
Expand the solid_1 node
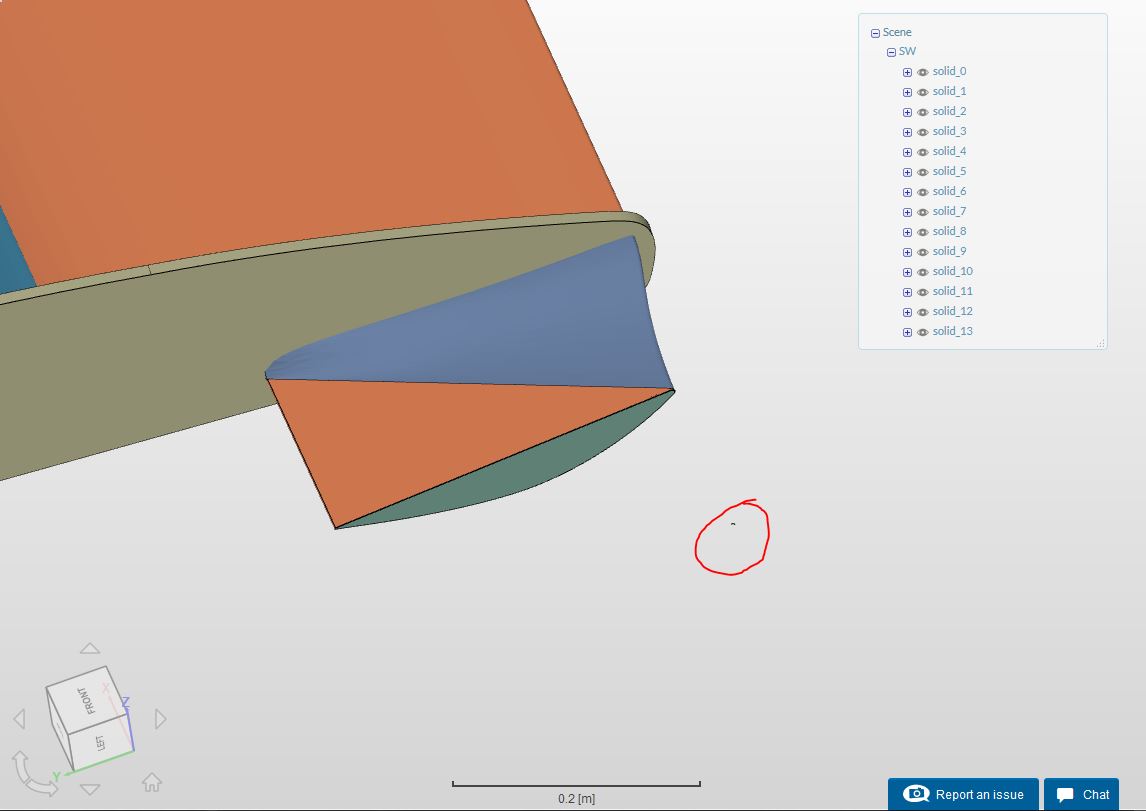(907, 92)
